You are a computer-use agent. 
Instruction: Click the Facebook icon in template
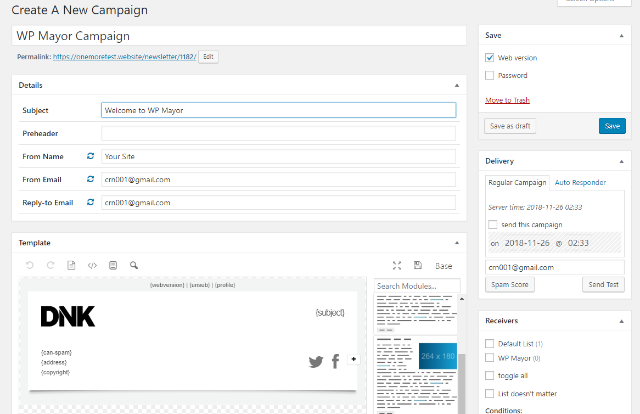point(336,361)
